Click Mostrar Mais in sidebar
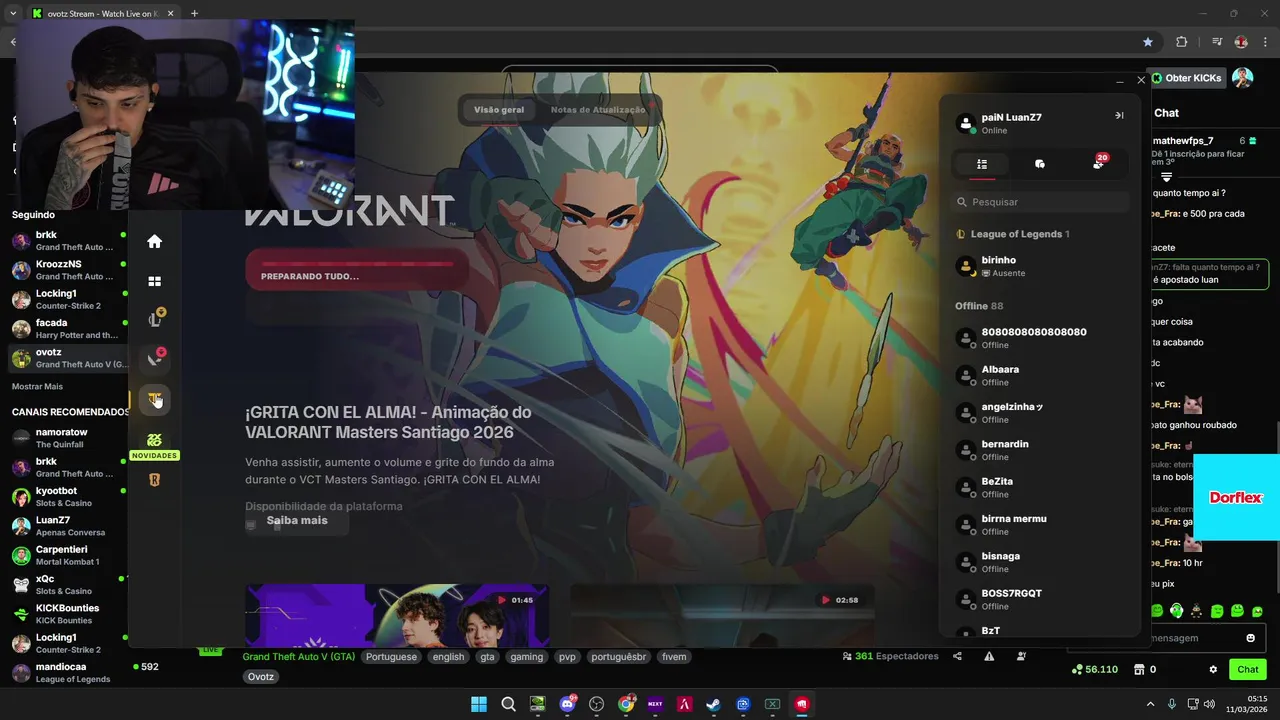 [x=37, y=386]
